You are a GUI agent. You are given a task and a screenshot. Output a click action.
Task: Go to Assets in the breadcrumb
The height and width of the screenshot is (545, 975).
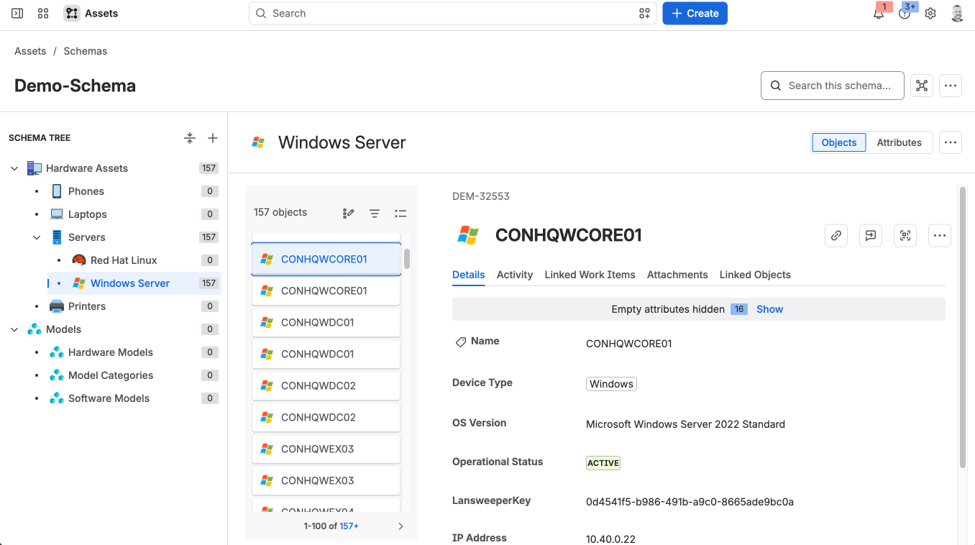click(x=30, y=51)
